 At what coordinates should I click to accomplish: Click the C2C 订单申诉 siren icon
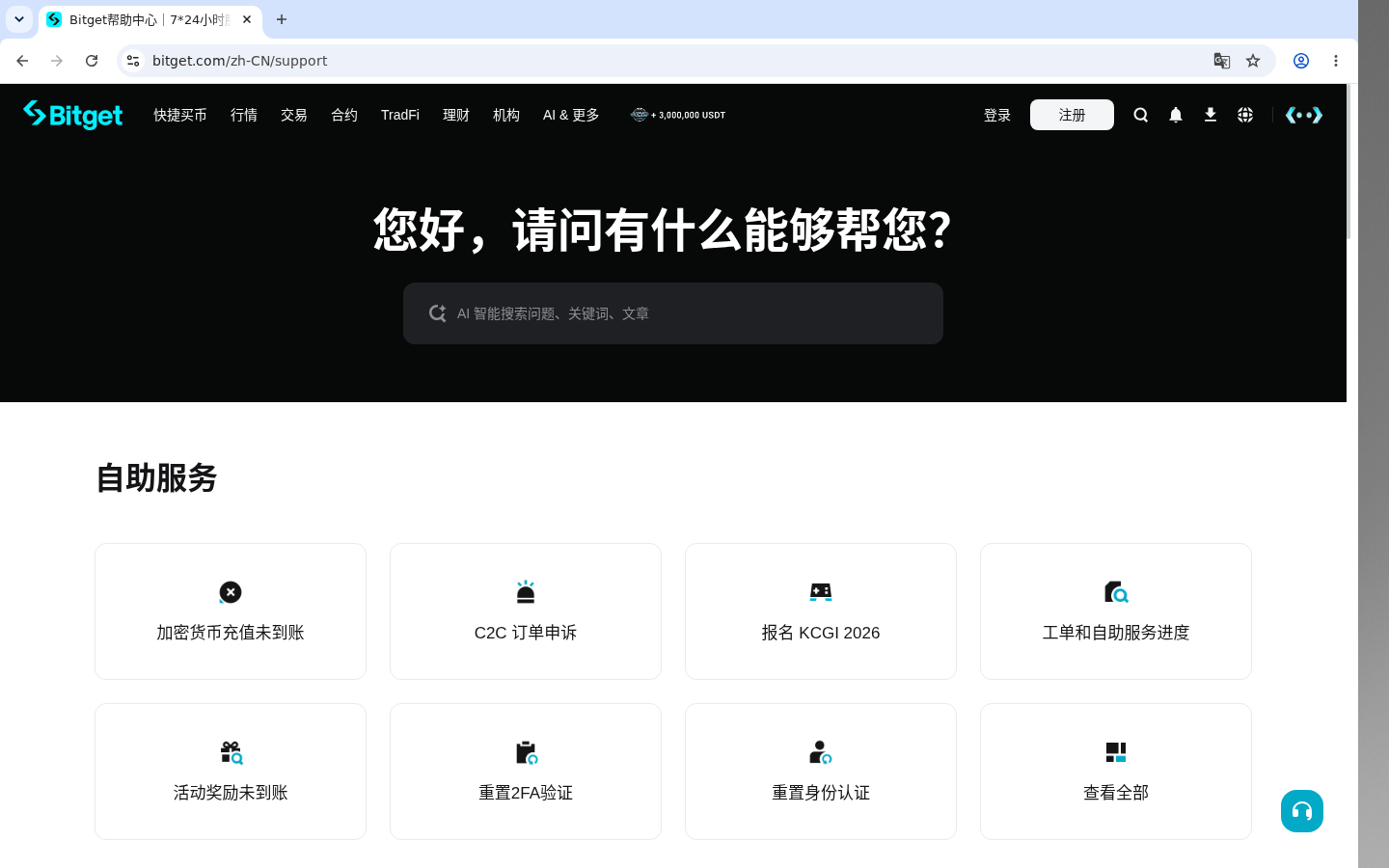(x=526, y=592)
